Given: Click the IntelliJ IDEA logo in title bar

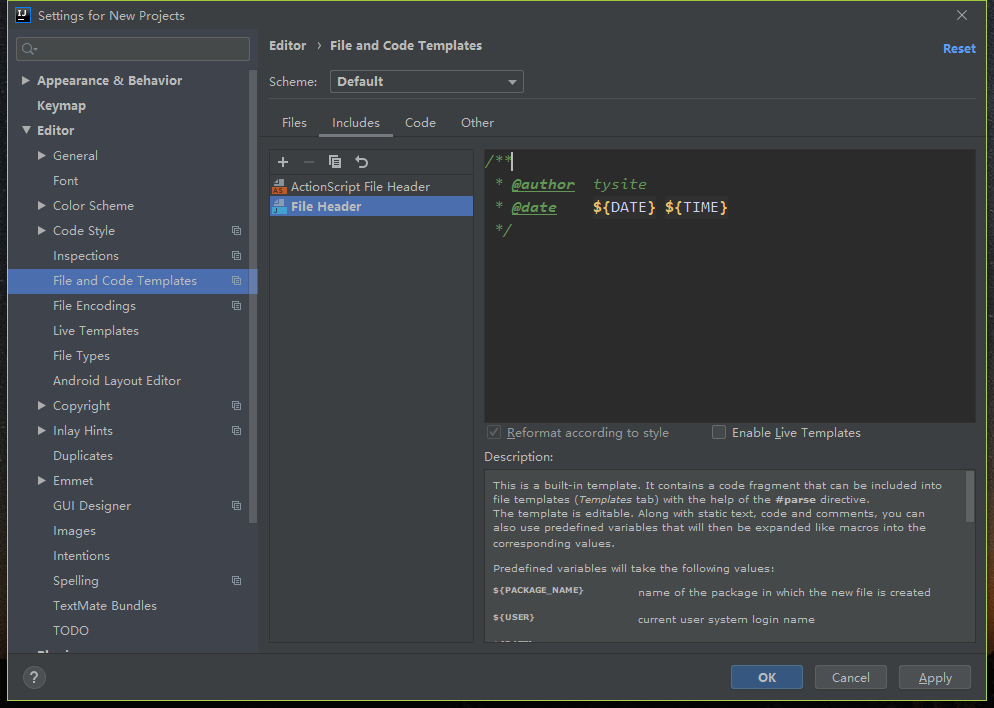Looking at the screenshot, I should click(23, 15).
